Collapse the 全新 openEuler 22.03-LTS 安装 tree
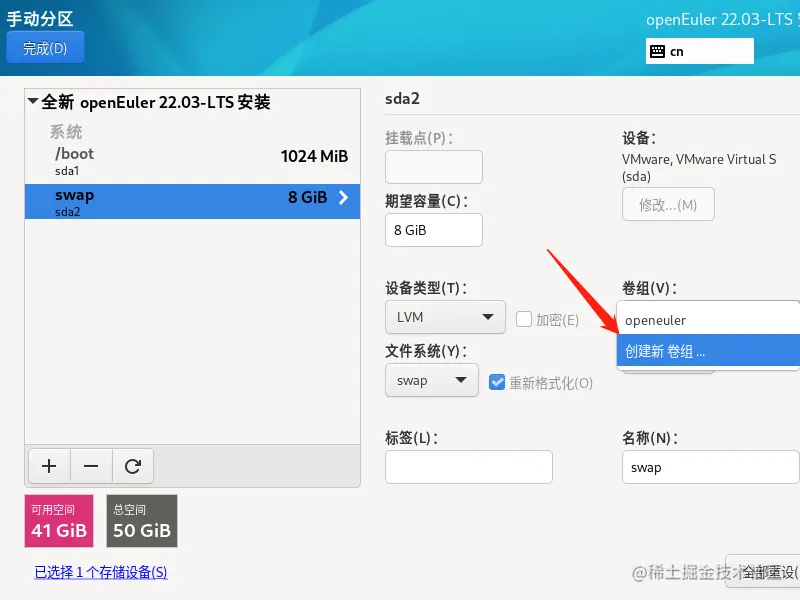The width and height of the screenshot is (800, 600). coord(33,101)
